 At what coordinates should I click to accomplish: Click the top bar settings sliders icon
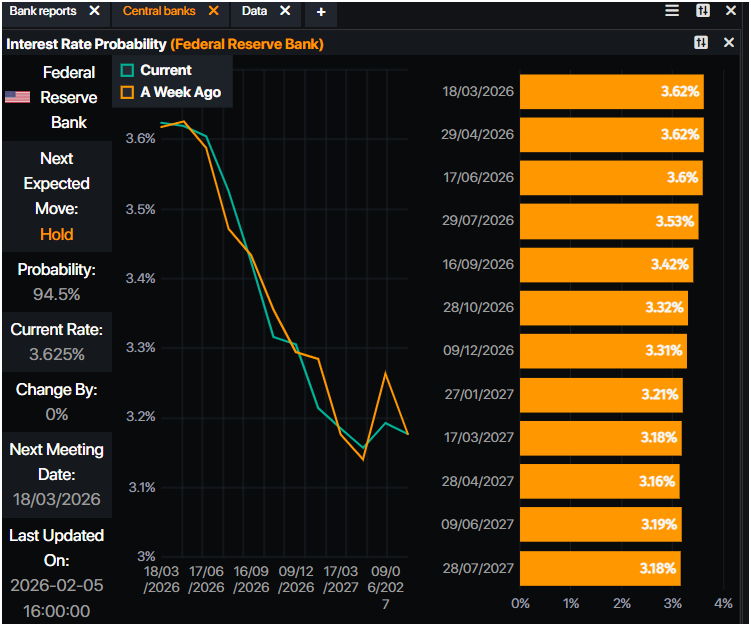point(703,11)
